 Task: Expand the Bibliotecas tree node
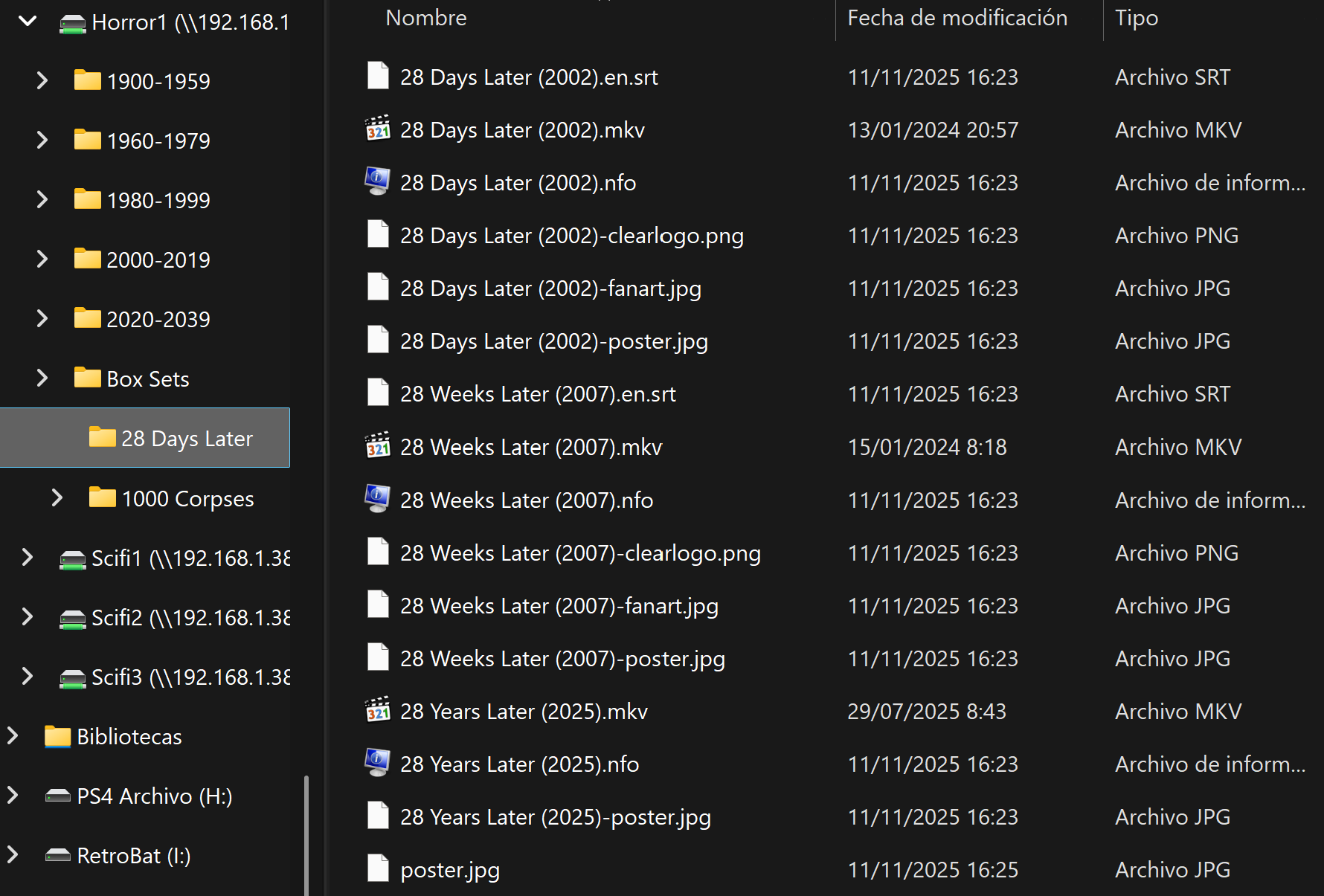pos(13,736)
